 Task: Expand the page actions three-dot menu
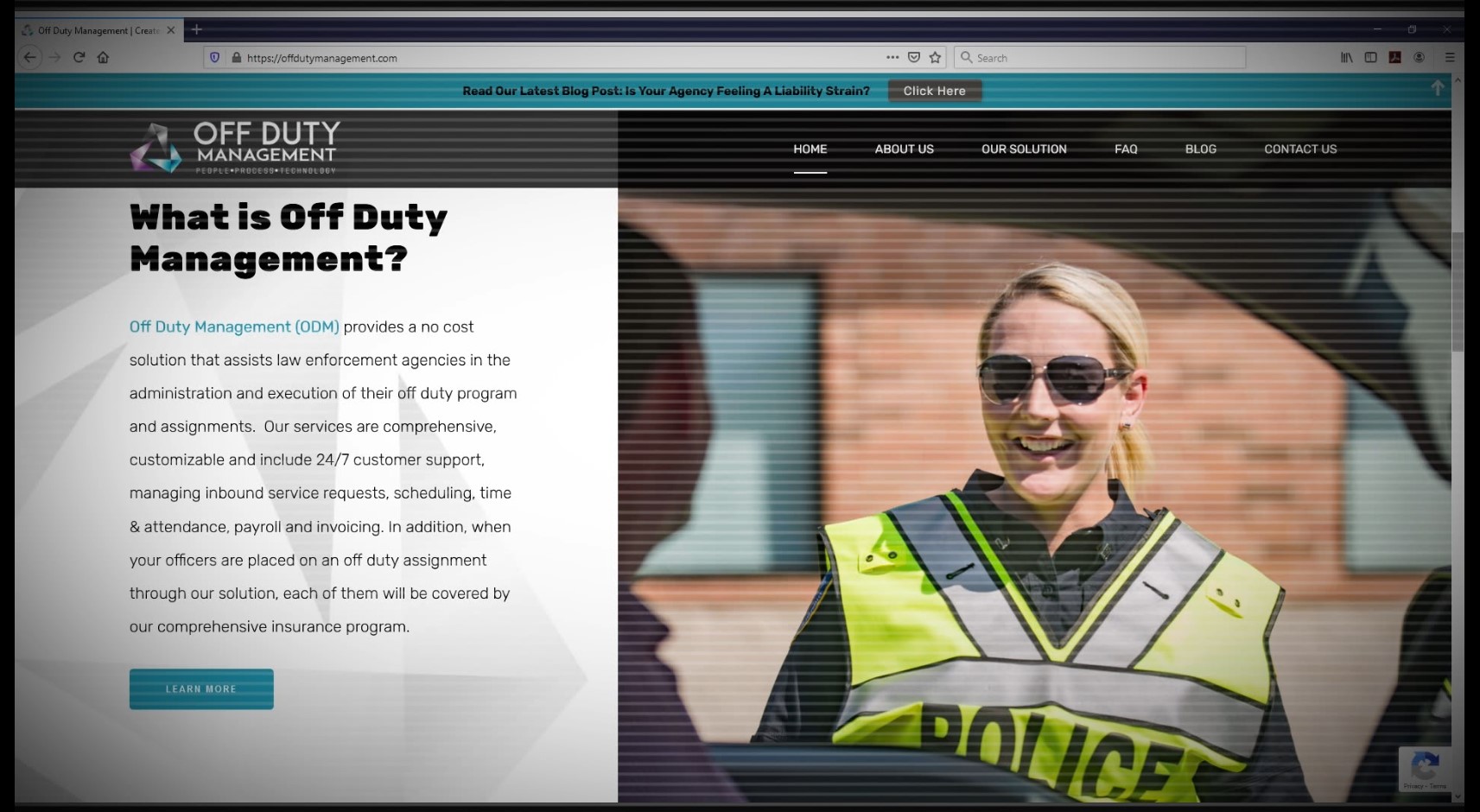coord(892,58)
